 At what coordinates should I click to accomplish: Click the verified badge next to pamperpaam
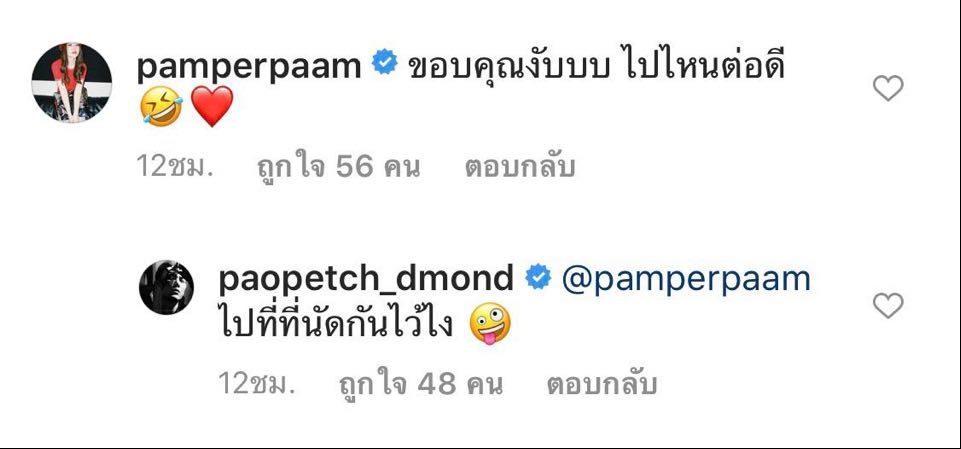385,63
